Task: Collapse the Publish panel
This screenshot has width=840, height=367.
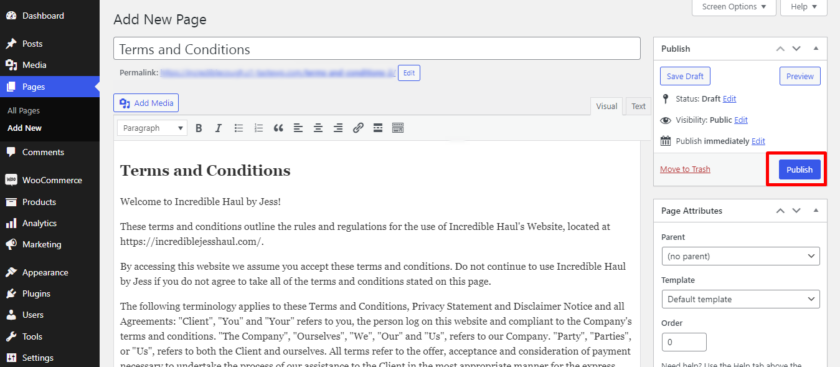Action: click(816, 49)
